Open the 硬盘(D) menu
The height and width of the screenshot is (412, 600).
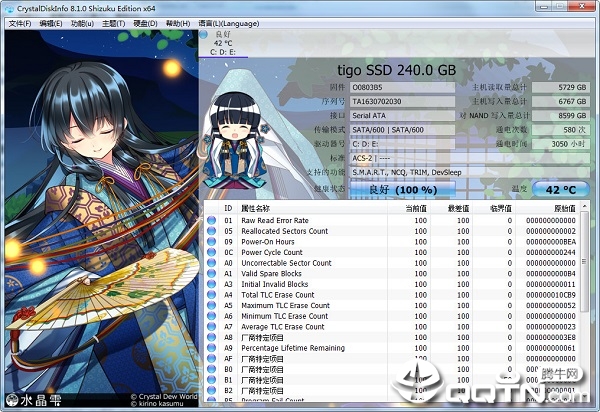pos(145,24)
